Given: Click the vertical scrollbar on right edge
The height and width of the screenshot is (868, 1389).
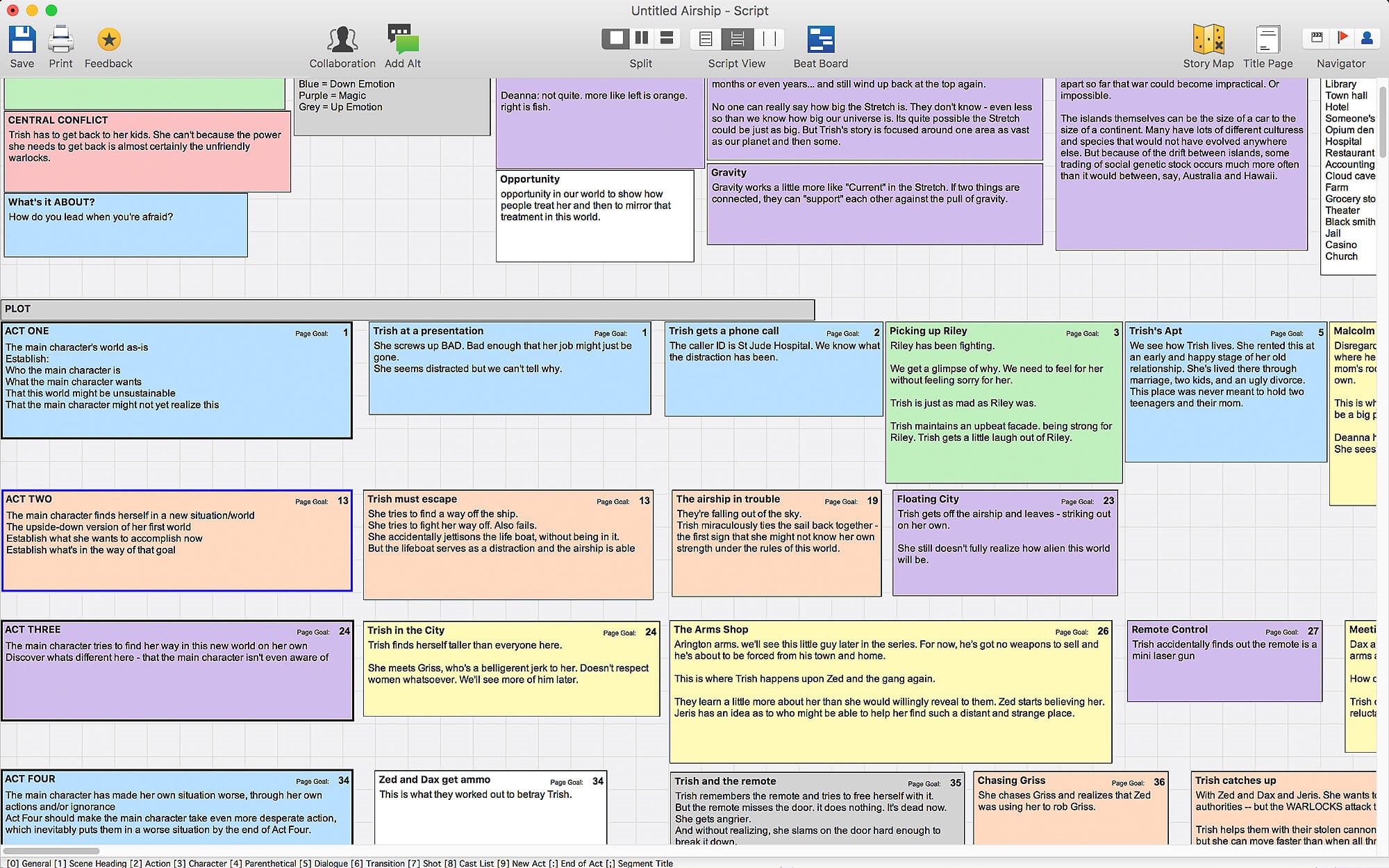Looking at the screenshot, I should point(1382,122).
